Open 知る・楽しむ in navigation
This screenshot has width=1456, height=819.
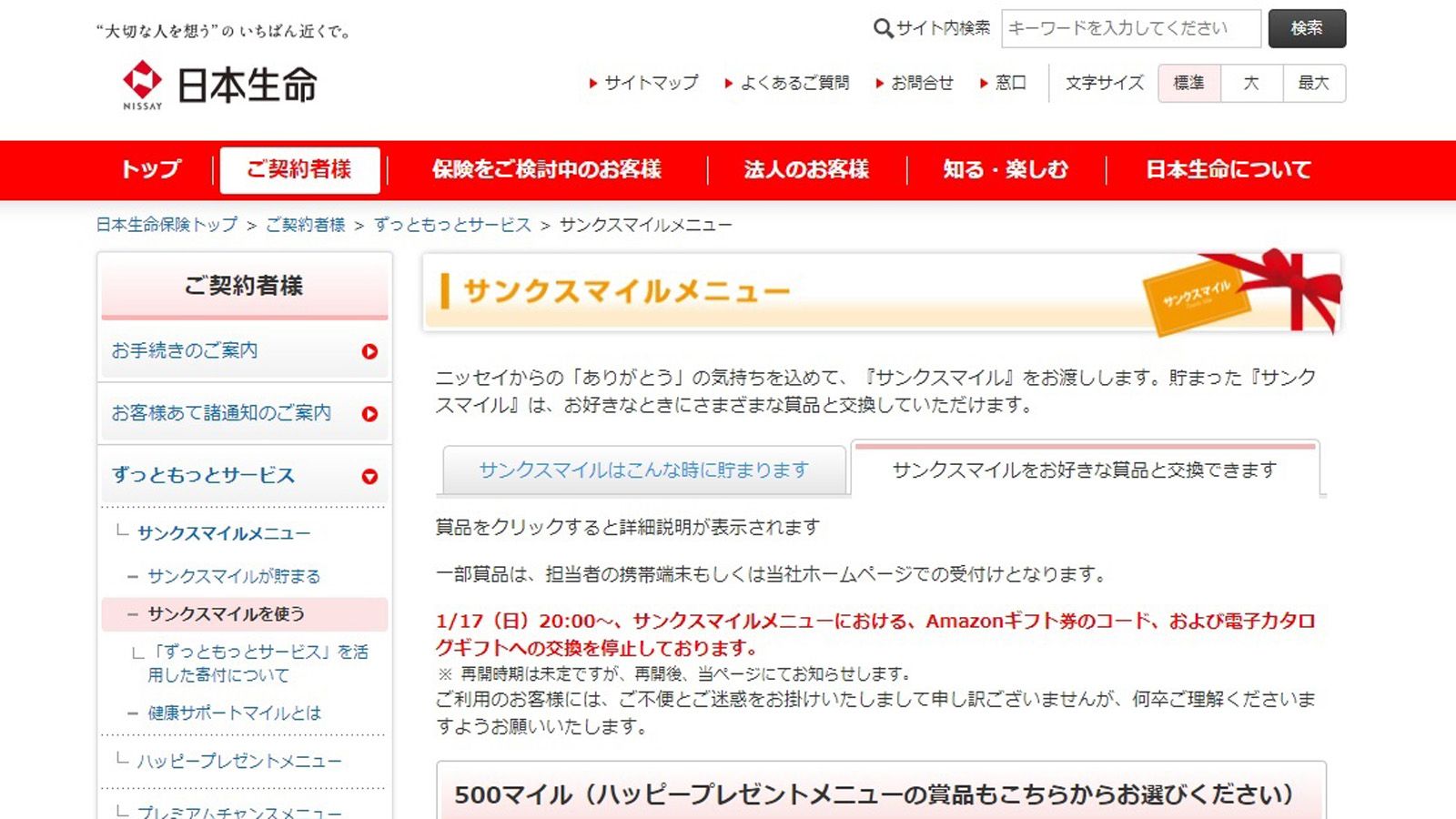(x=1006, y=169)
